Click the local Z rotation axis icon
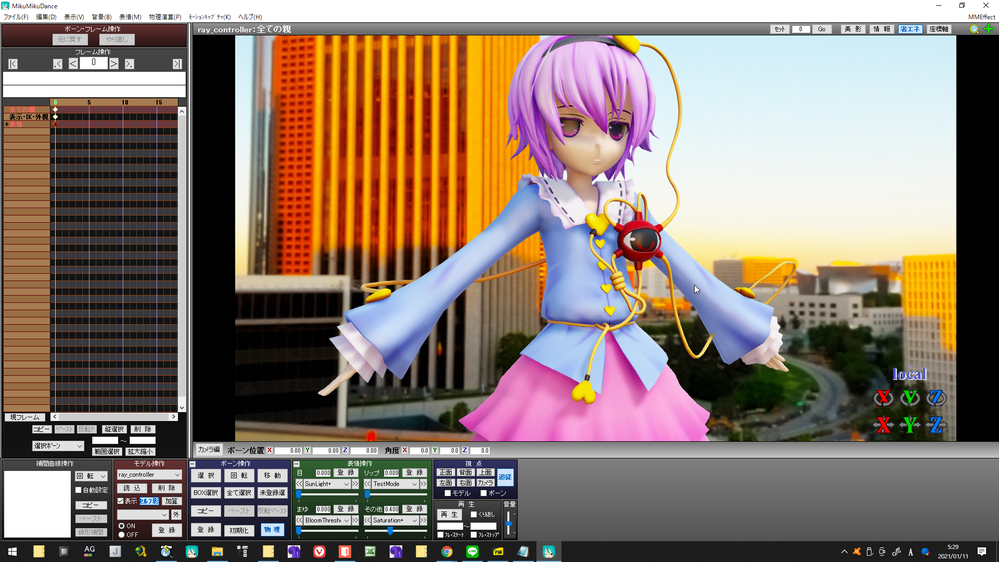Screen dimensions: 999x562 [x=936, y=398]
